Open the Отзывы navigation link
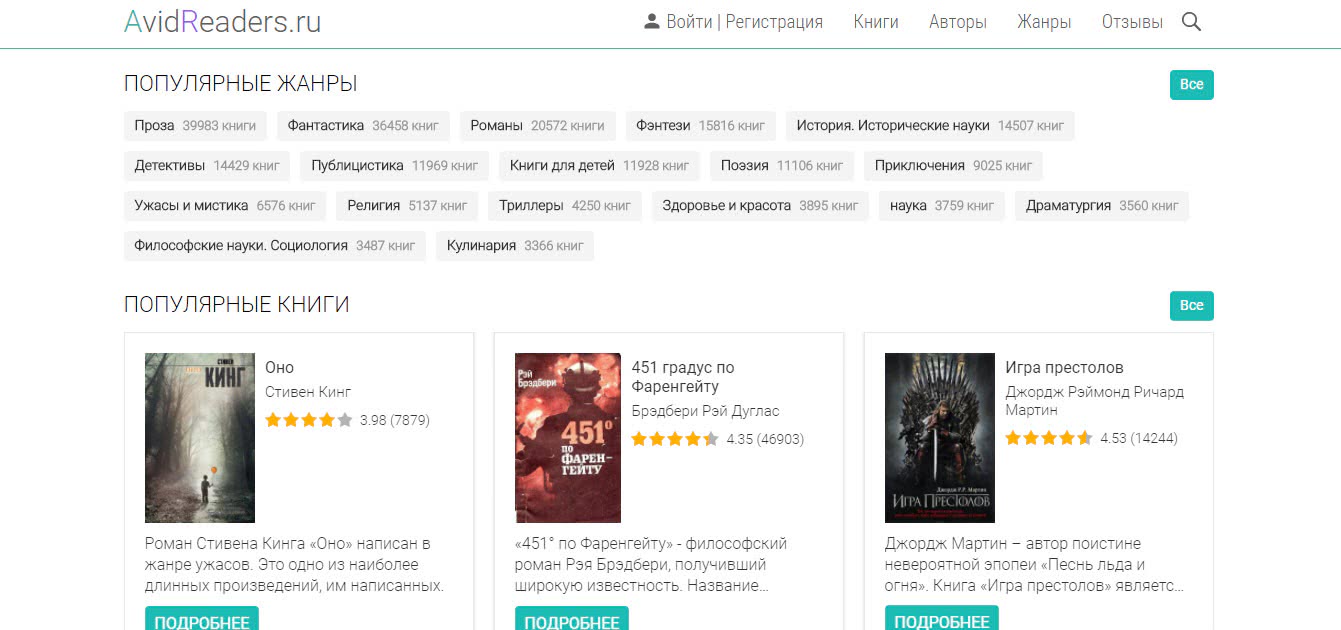Image resolution: width=1341 pixels, height=630 pixels. (x=1131, y=22)
